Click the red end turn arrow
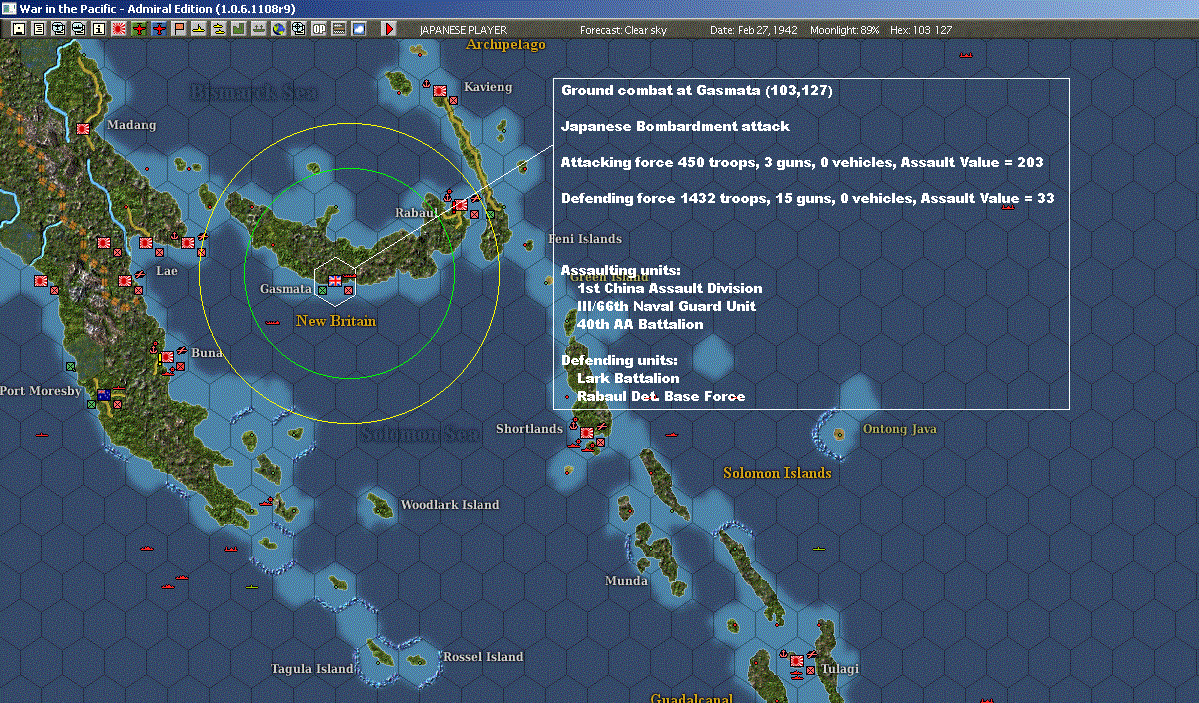1199x703 pixels. [388, 29]
